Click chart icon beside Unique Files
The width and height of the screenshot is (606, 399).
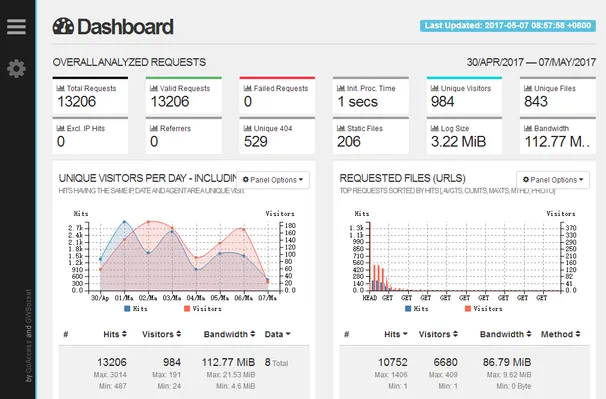(x=528, y=88)
